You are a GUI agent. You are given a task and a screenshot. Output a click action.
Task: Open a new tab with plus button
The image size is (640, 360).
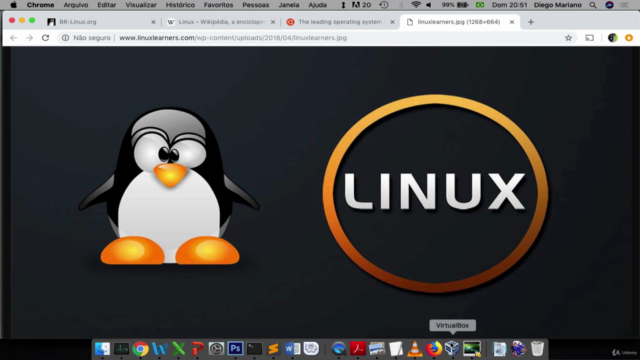point(531,22)
